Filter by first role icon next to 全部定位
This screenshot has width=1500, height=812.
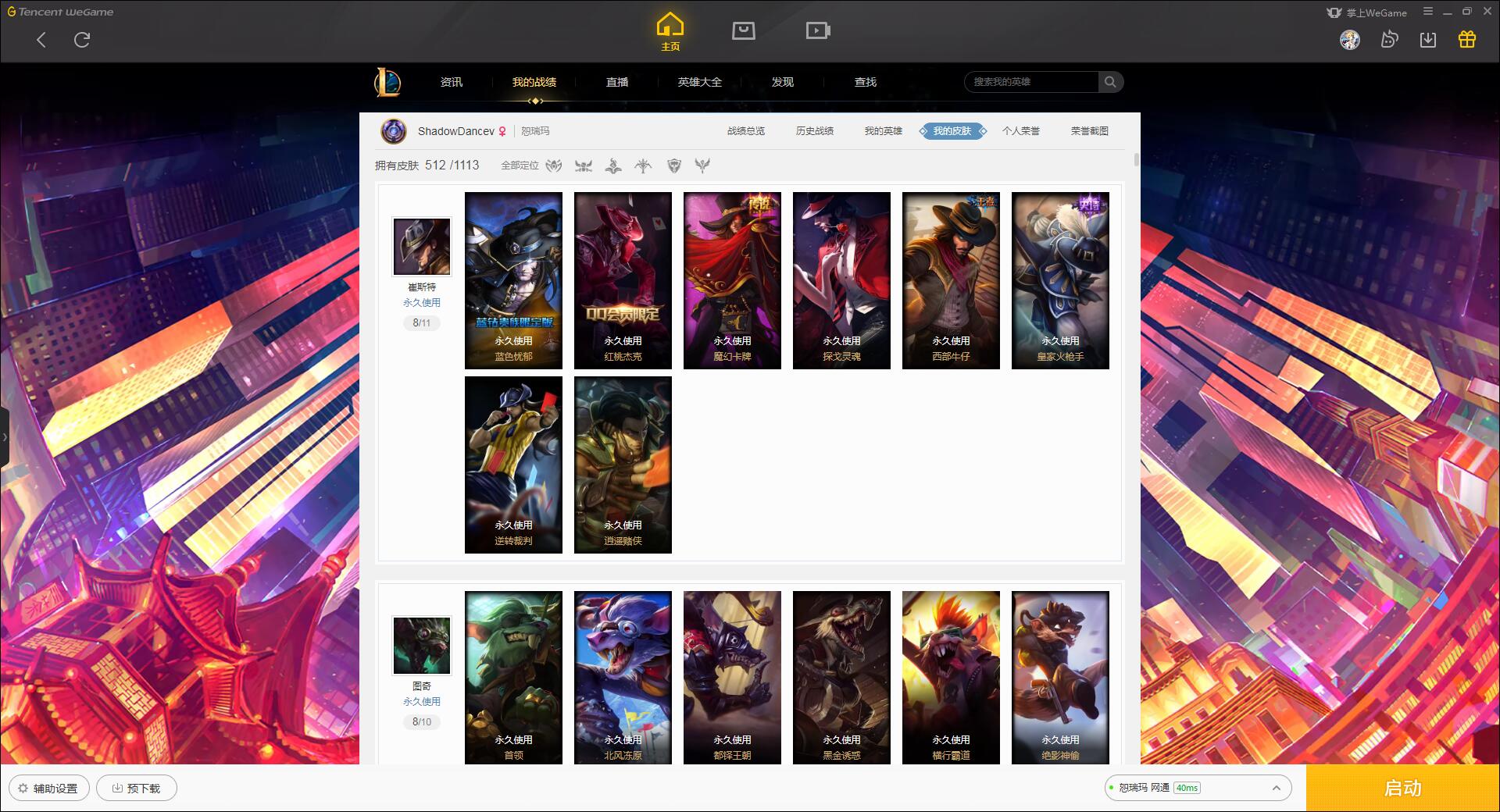(554, 166)
